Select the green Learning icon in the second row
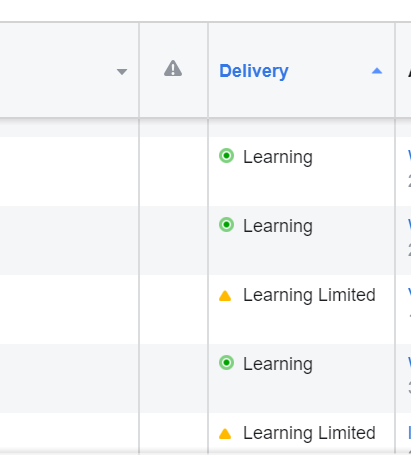 pyautogui.click(x=226, y=225)
